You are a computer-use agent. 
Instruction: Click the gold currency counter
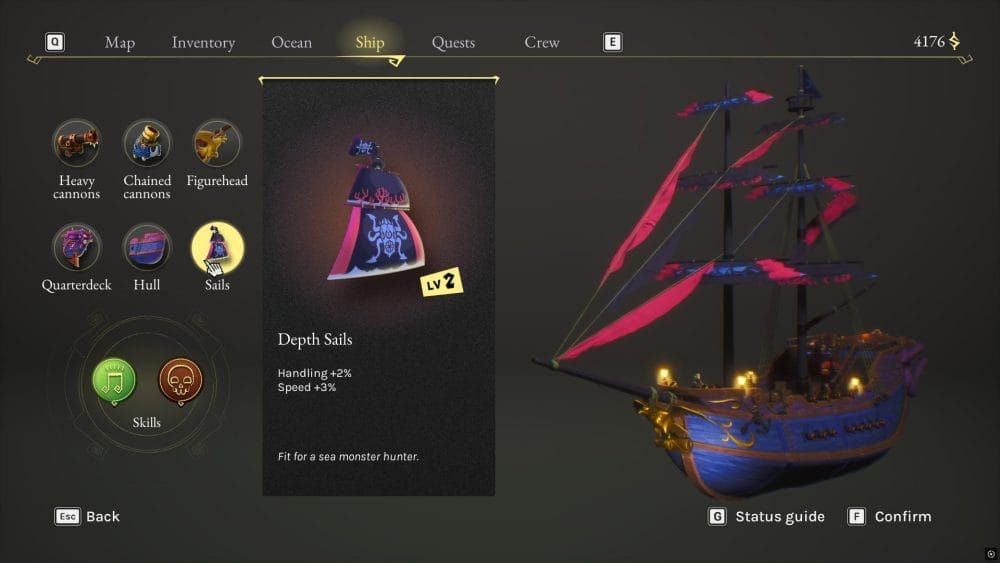pos(936,42)
